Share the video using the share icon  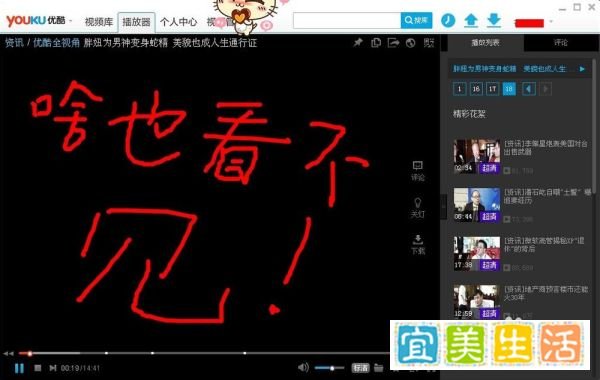tap(393, 43)
